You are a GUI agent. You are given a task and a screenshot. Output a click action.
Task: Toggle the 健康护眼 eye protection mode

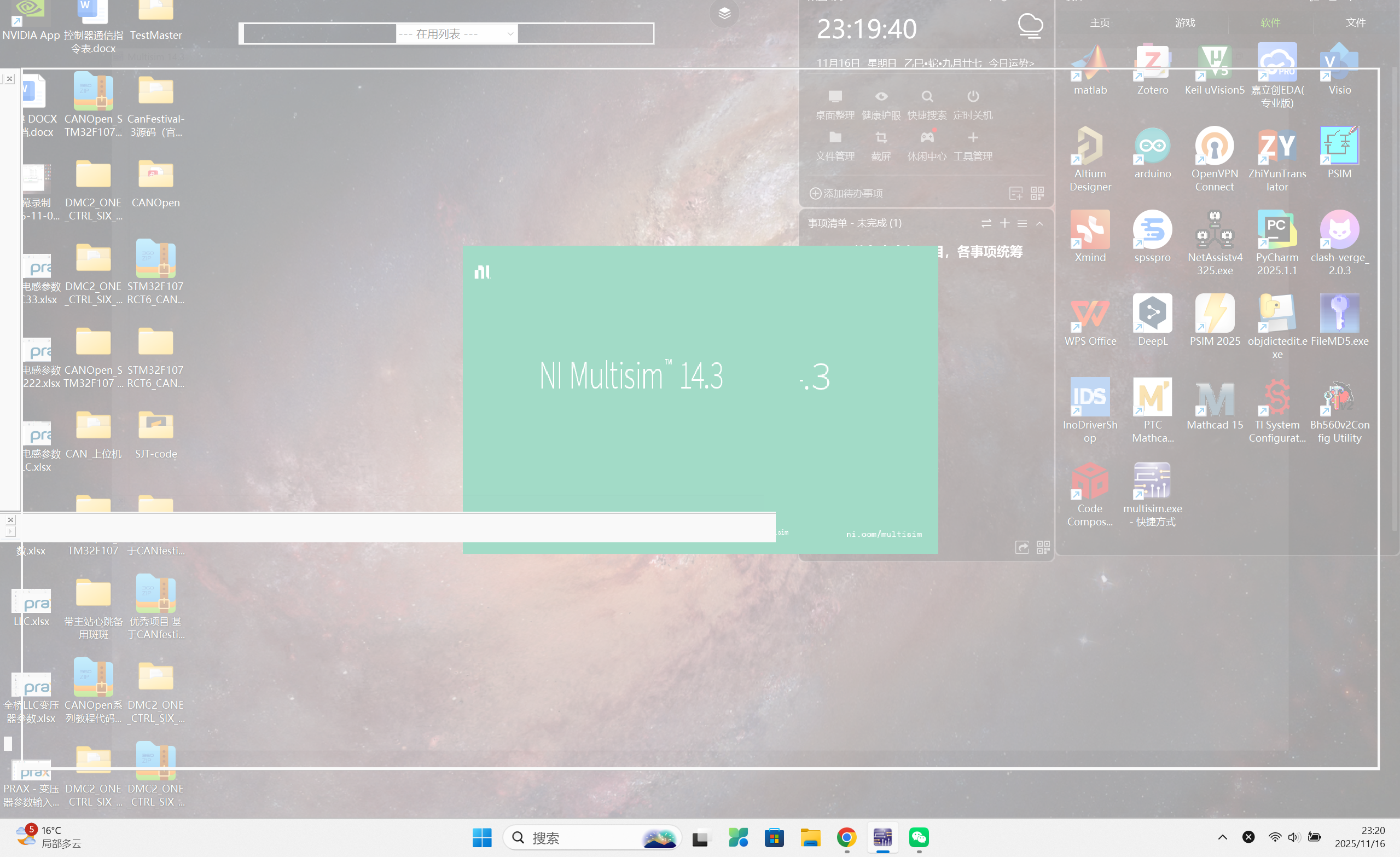[880, 97]
